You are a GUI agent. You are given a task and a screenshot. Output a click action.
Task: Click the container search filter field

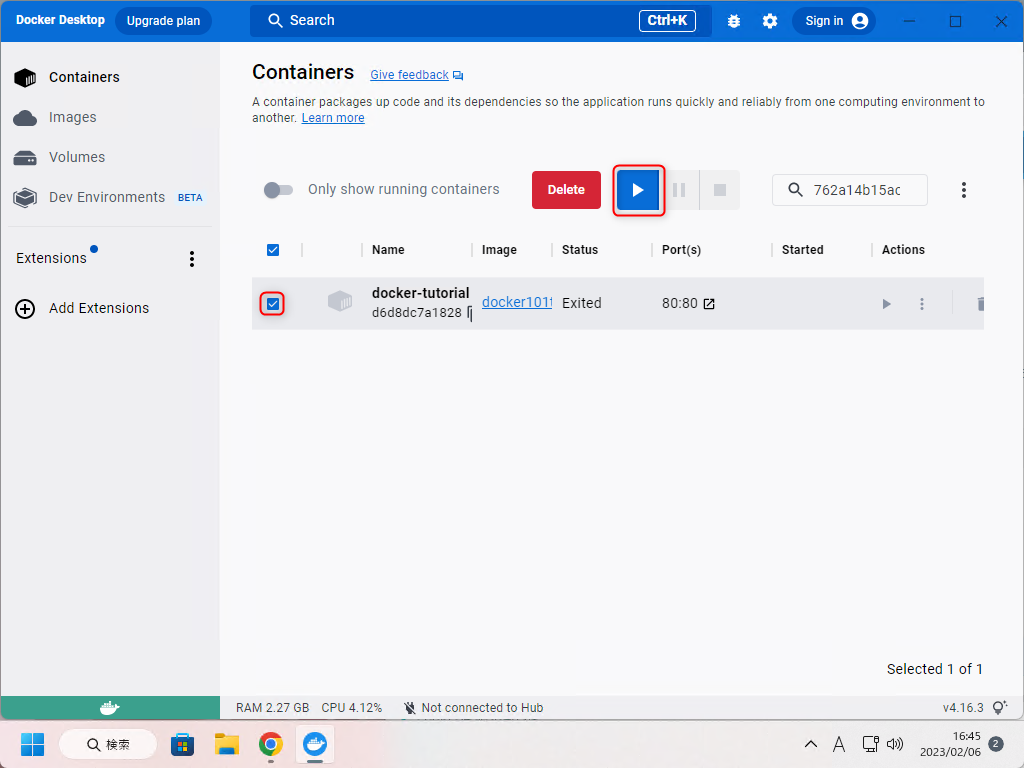point(850,190)
